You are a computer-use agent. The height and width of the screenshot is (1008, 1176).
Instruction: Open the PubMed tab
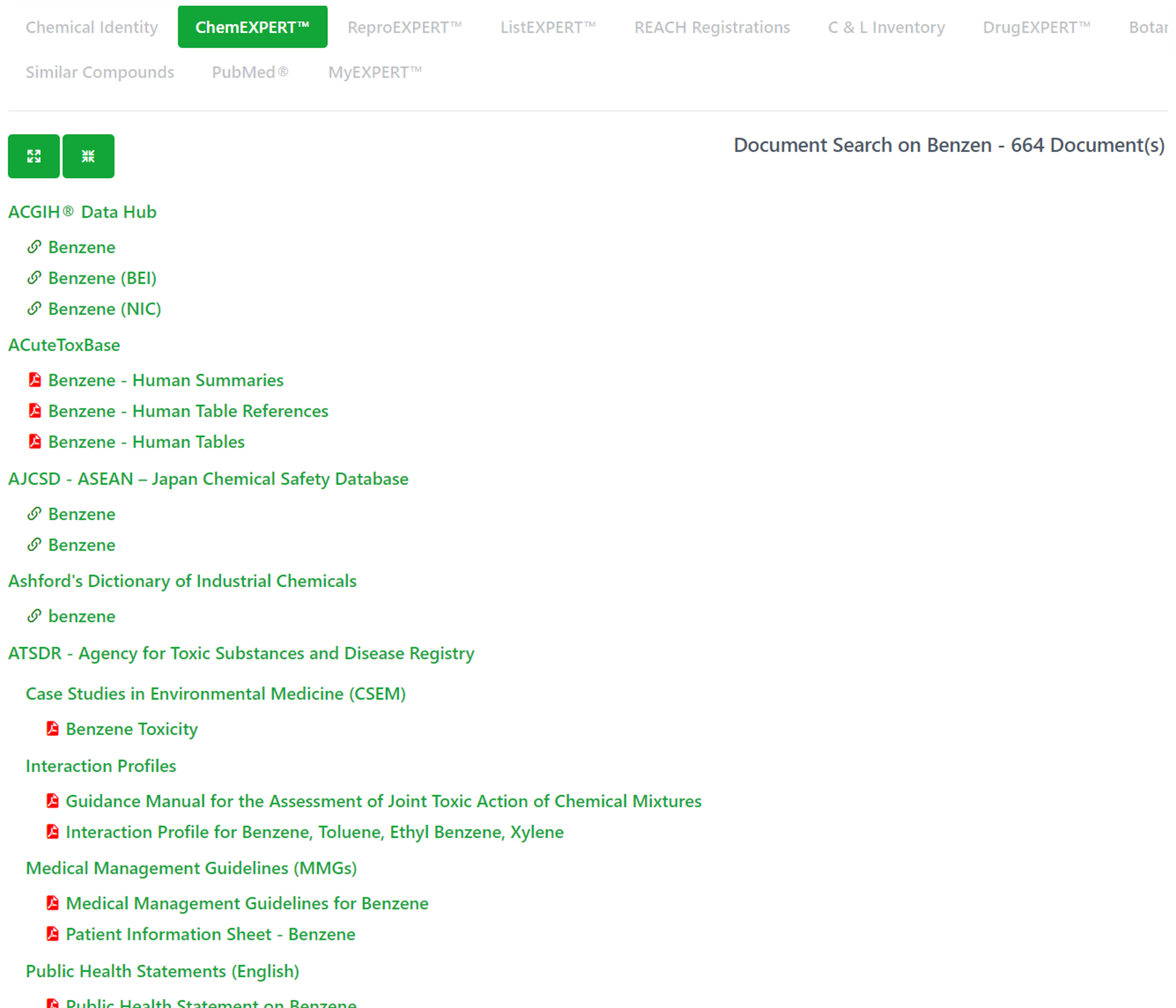pos(250,72)
